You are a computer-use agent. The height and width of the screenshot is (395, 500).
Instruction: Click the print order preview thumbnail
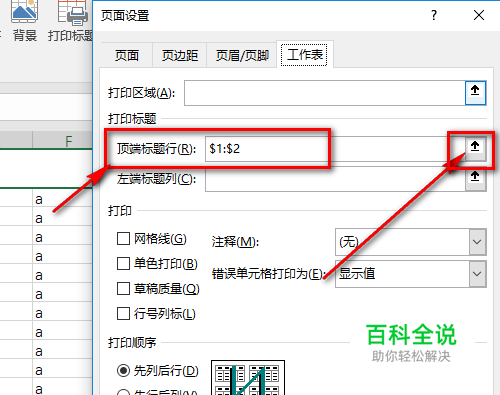pos(248,378)
